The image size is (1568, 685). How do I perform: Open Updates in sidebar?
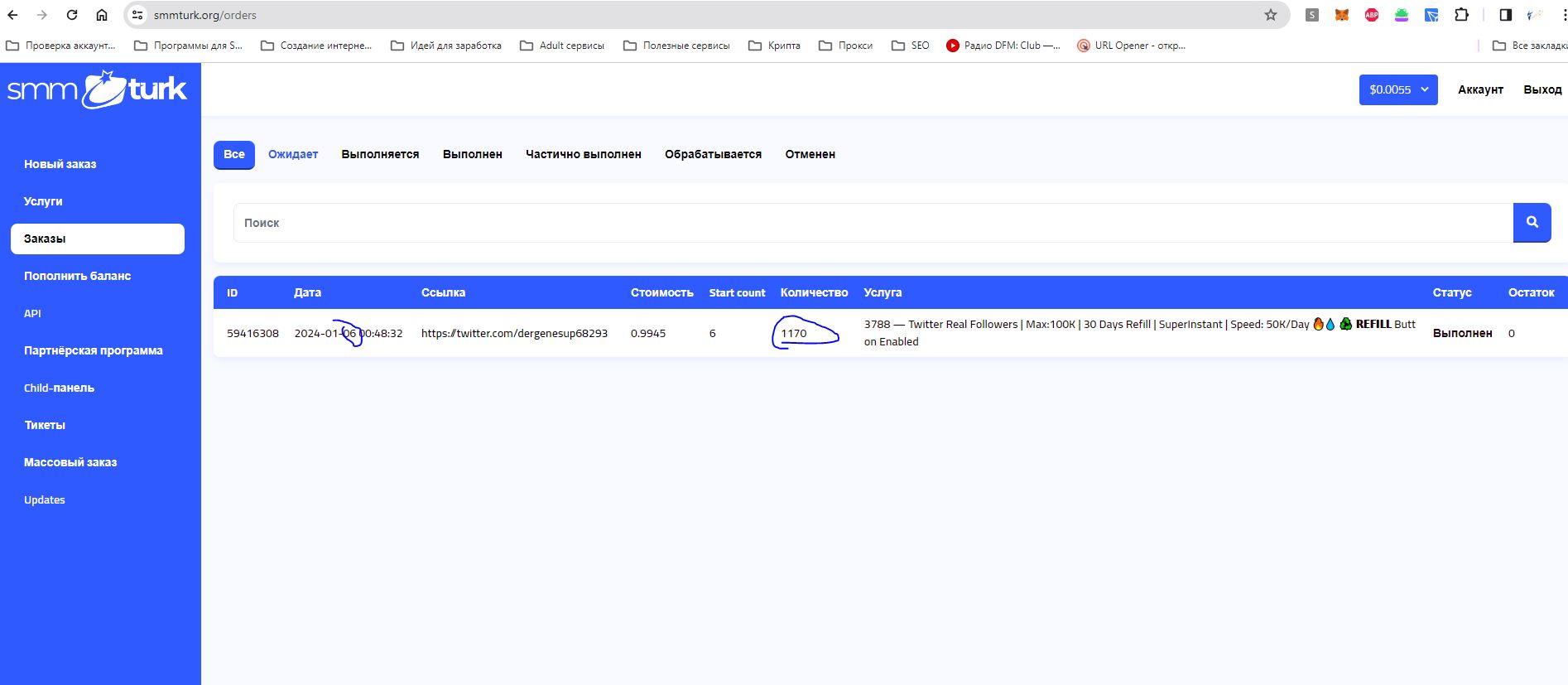coord(45,499)
